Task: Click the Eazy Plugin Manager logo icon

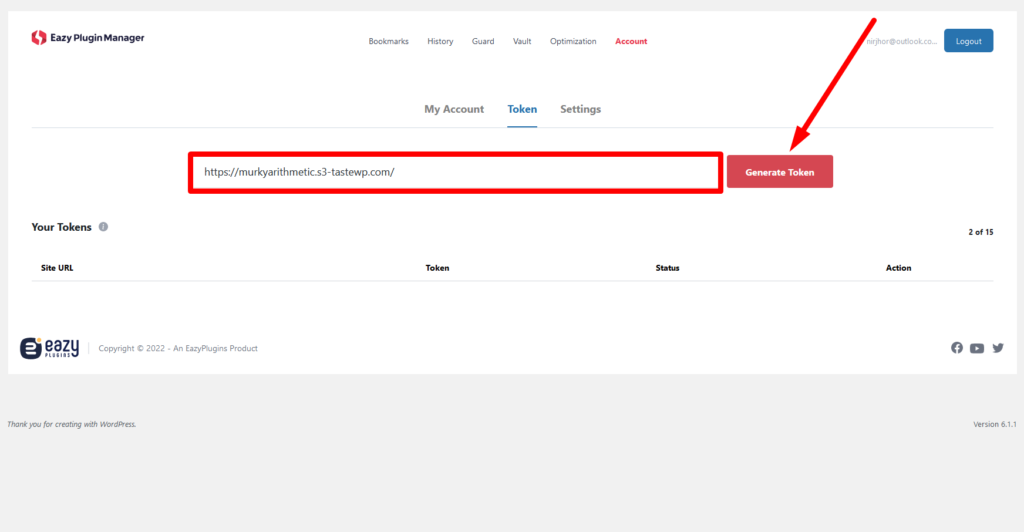Action: 39,38
